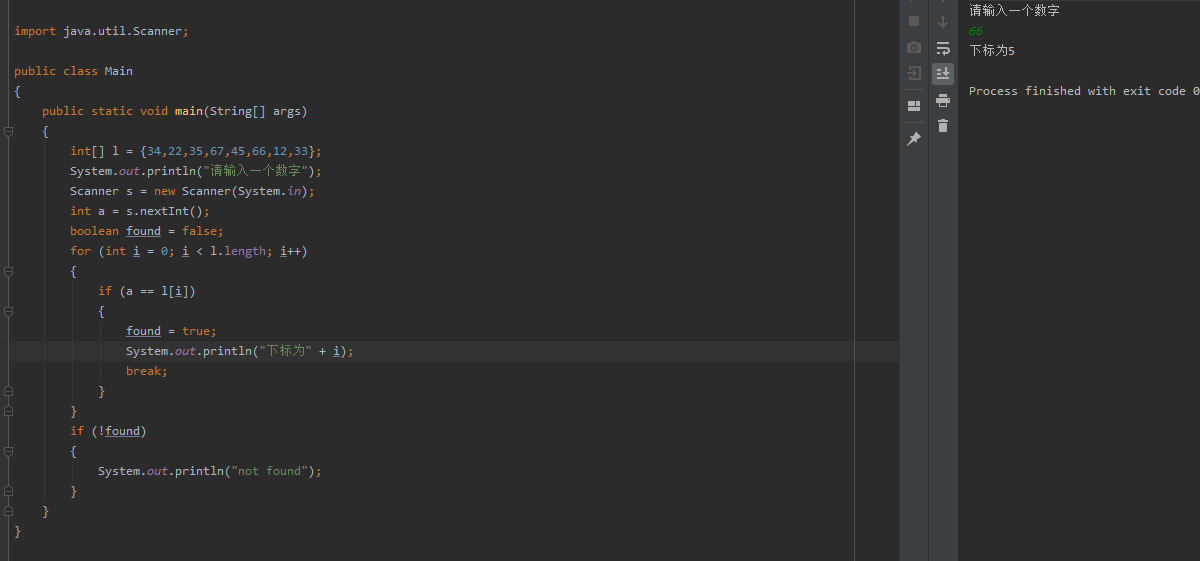The image size is (1200, 561).
Task: Click the console input value 66
Action: 976,31
